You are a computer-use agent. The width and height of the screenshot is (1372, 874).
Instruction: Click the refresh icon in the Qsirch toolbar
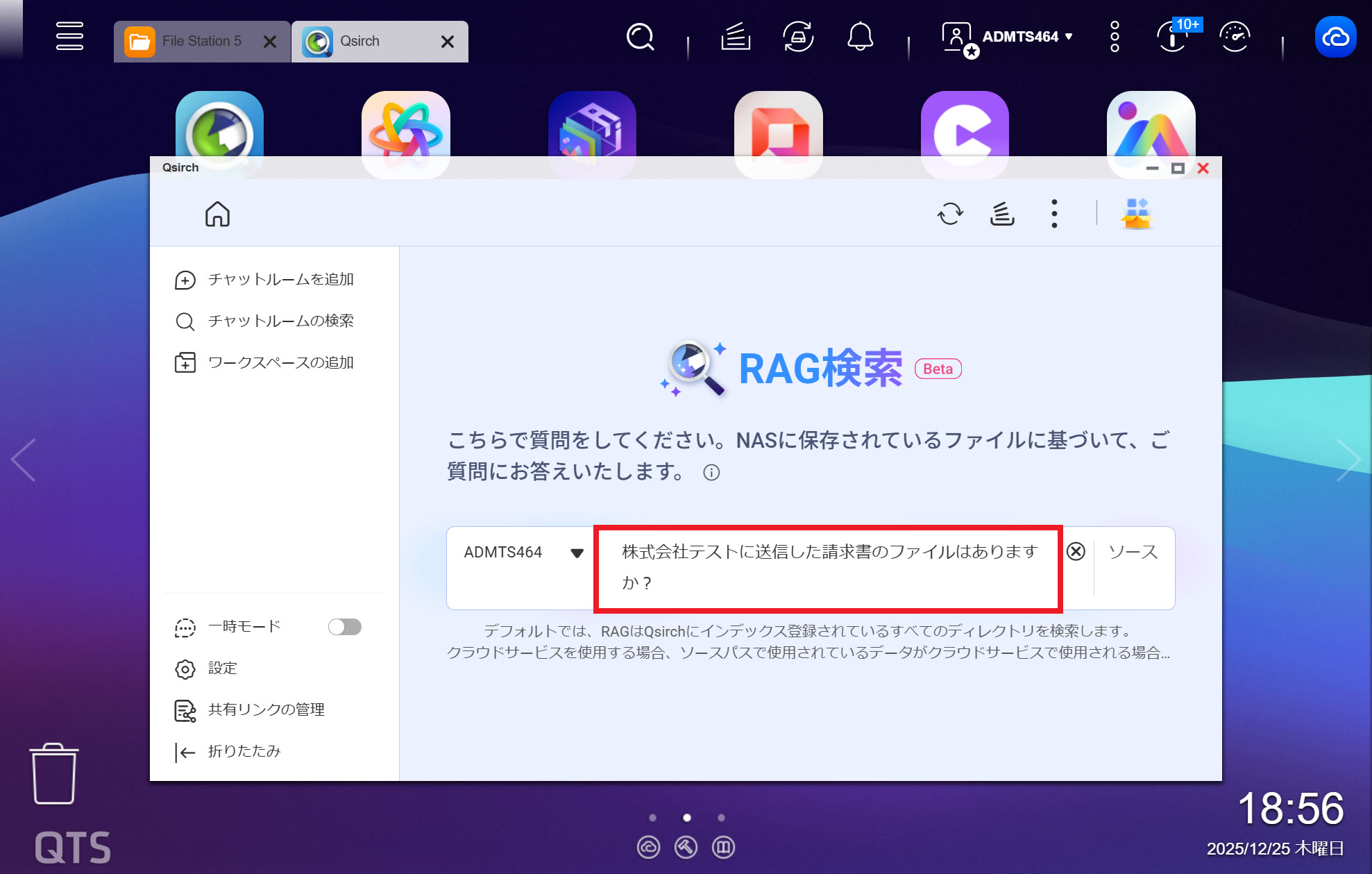(x=950, y=214)
